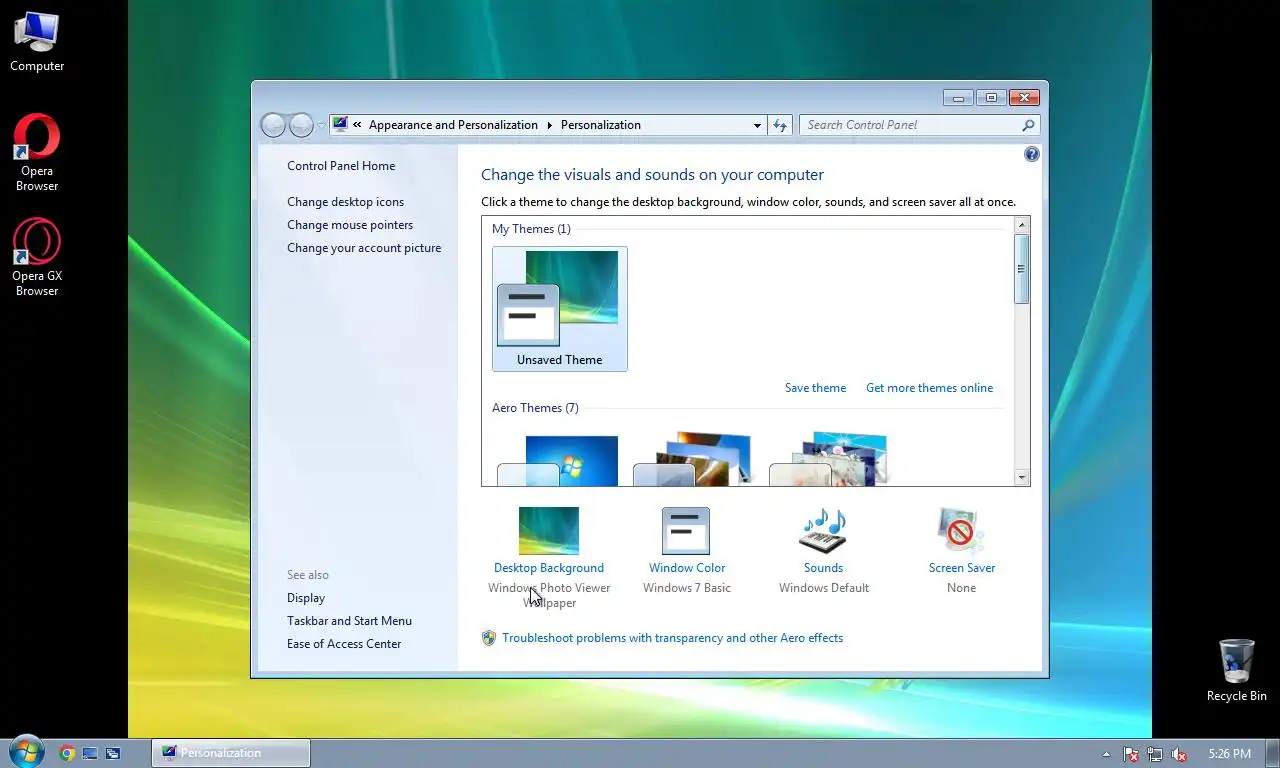This screenshot has width=1280, height=768.
Task: Click the Personalization breadcrumb
Action: (601, 125)
